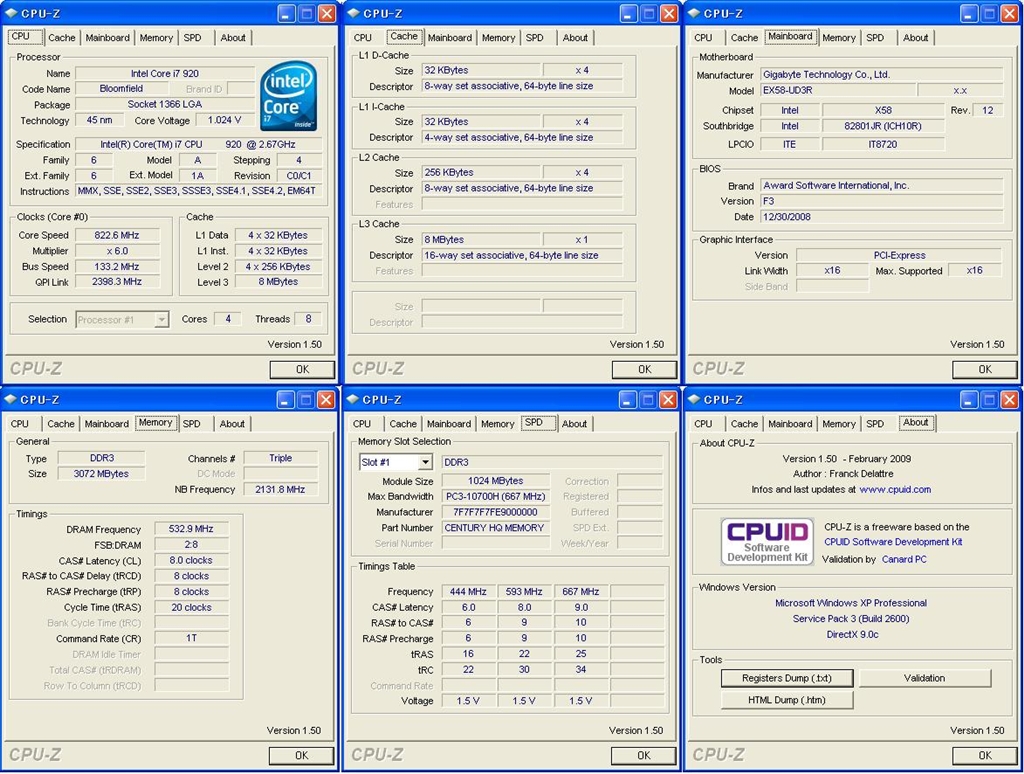
Task: Open the Slot #1 memory slot dropdown
Action: pos(425,462)
